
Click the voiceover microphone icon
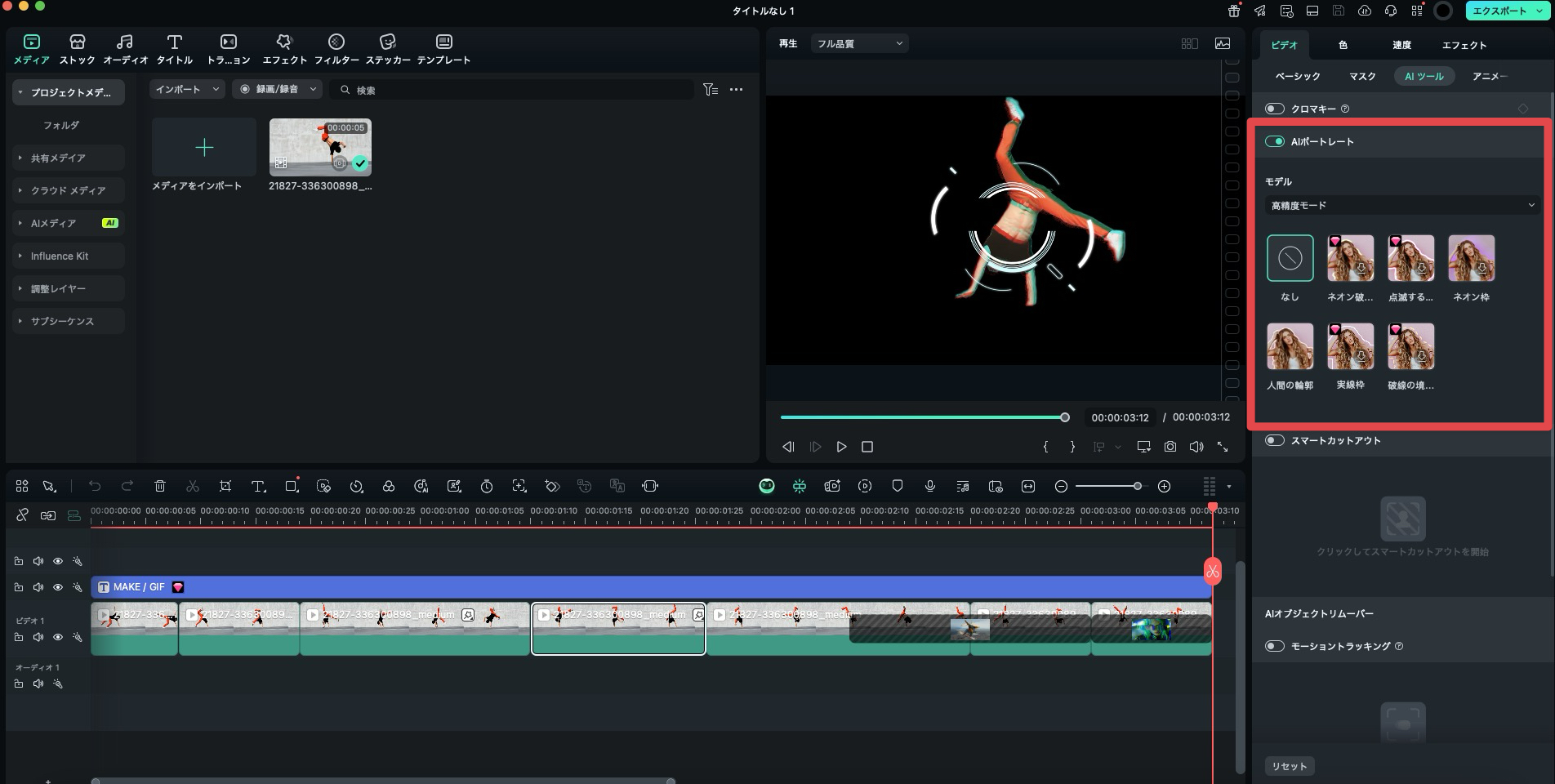(x=929, y=486)
